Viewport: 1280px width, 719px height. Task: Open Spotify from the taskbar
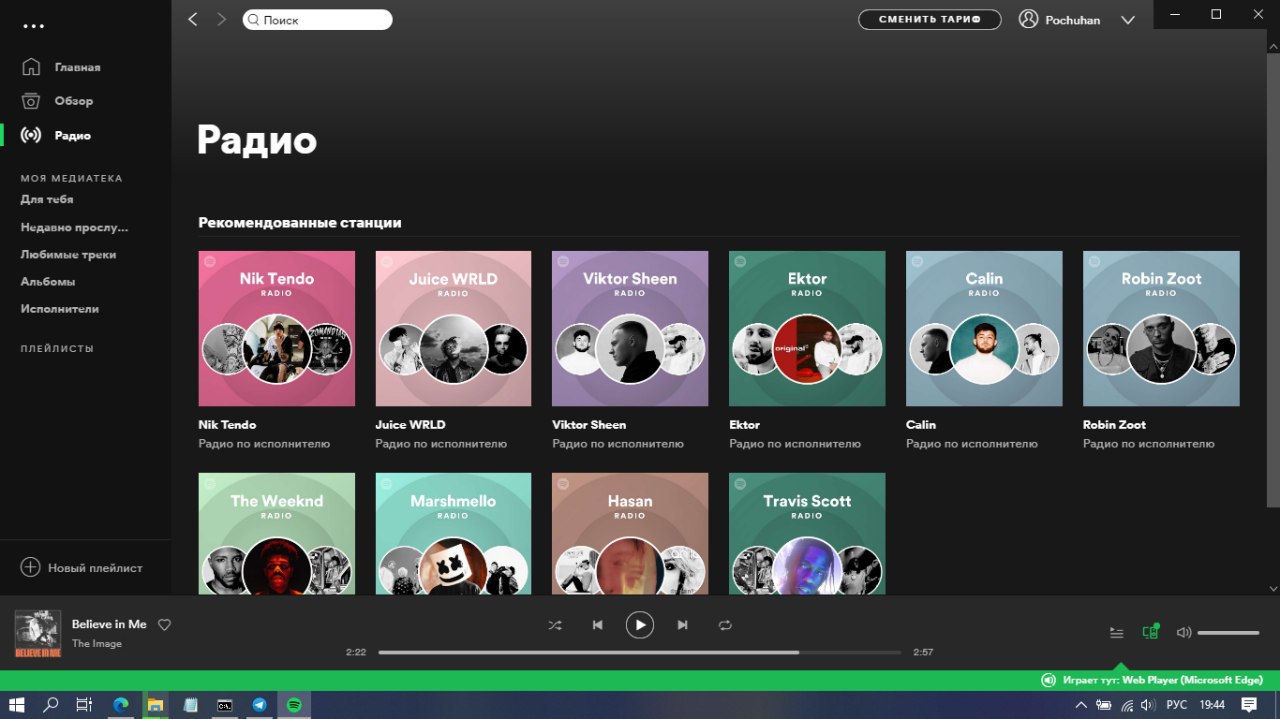294,705
